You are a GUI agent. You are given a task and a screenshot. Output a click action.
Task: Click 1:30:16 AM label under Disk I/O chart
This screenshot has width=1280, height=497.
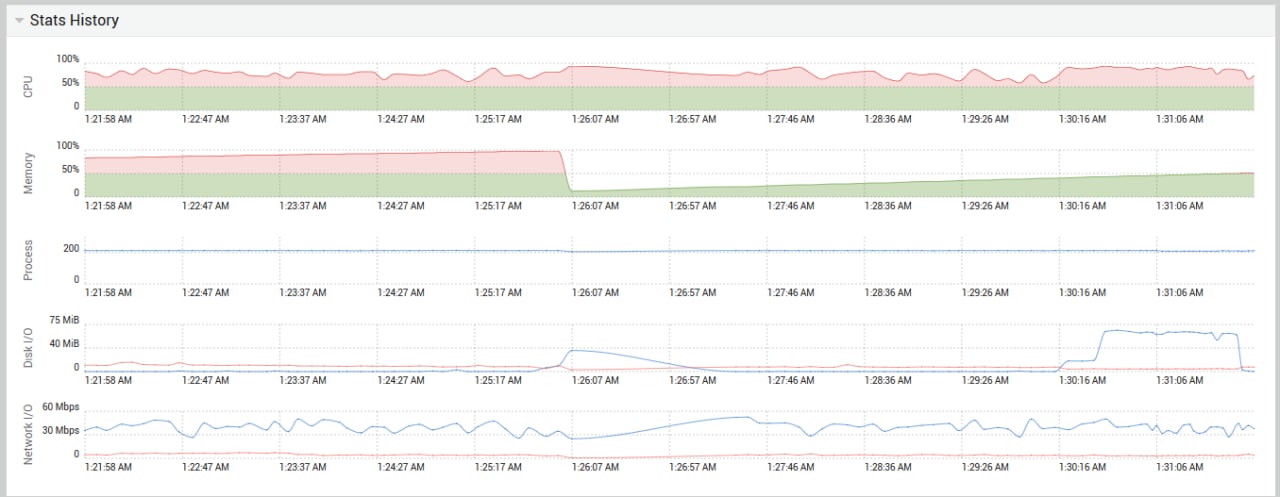point(1083,380)
